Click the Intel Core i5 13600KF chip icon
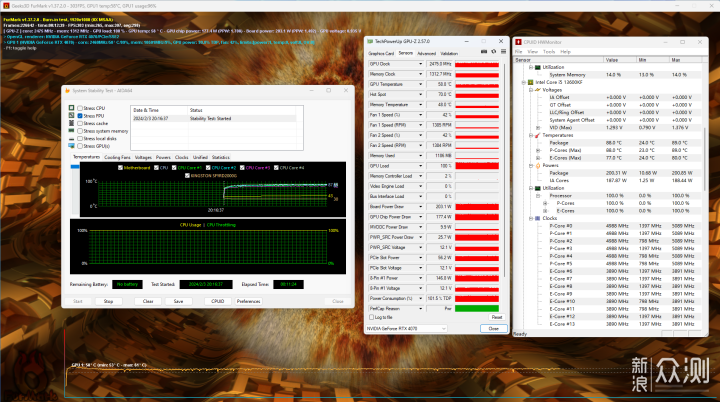720x402 pixels. [530, 82]
